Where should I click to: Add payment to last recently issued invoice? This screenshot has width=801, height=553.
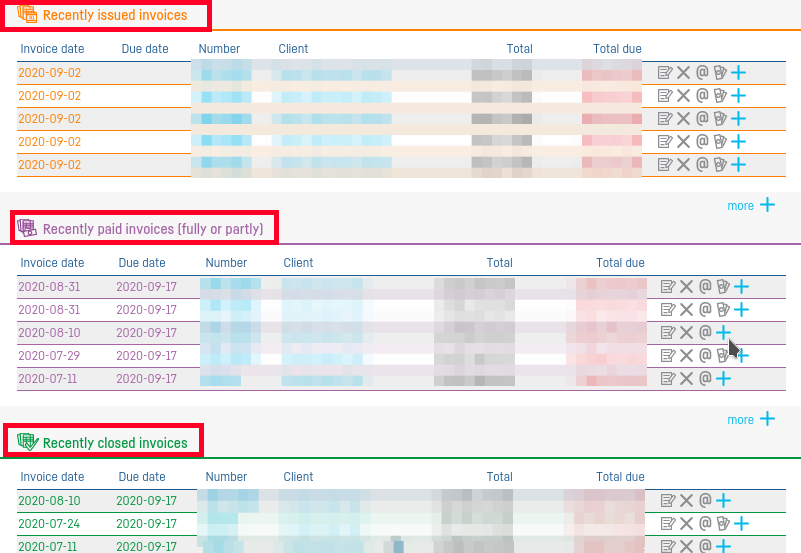coord(720,164)
